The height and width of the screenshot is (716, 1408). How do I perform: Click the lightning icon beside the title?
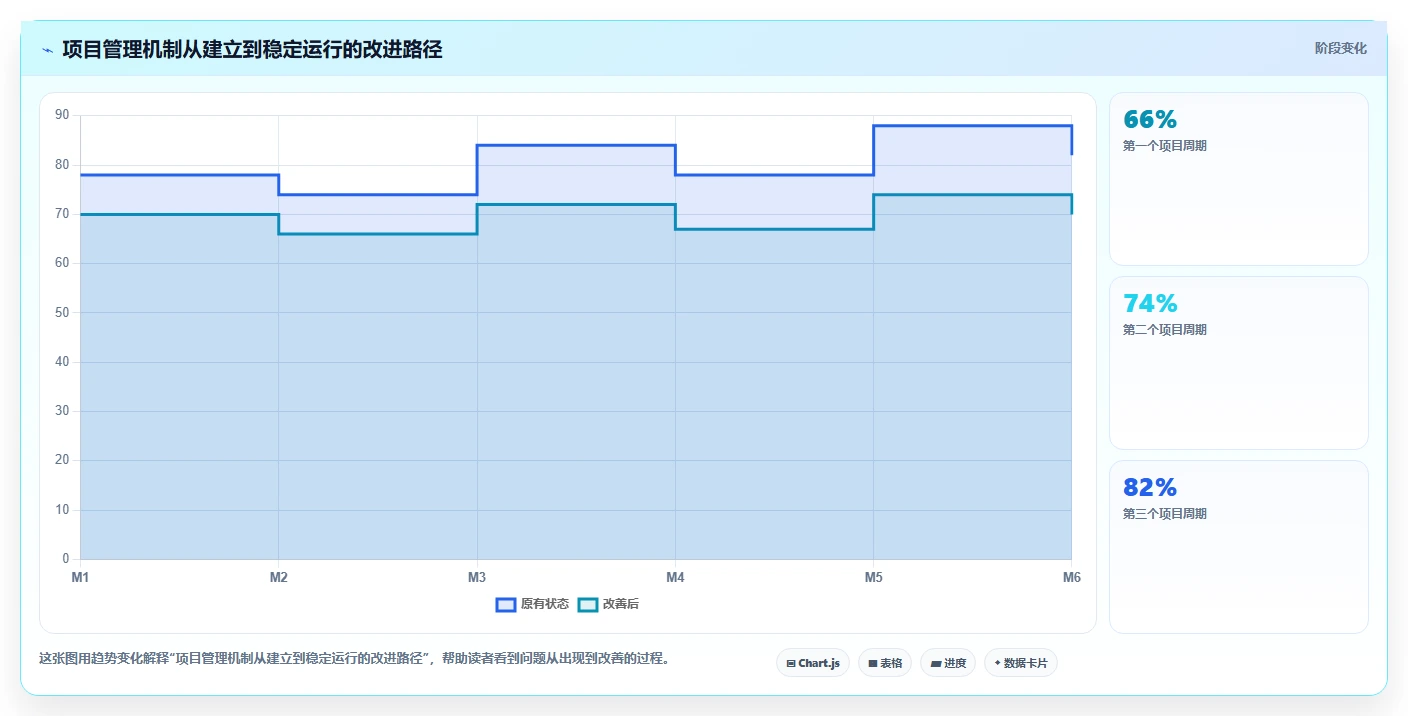coord(48,50)
